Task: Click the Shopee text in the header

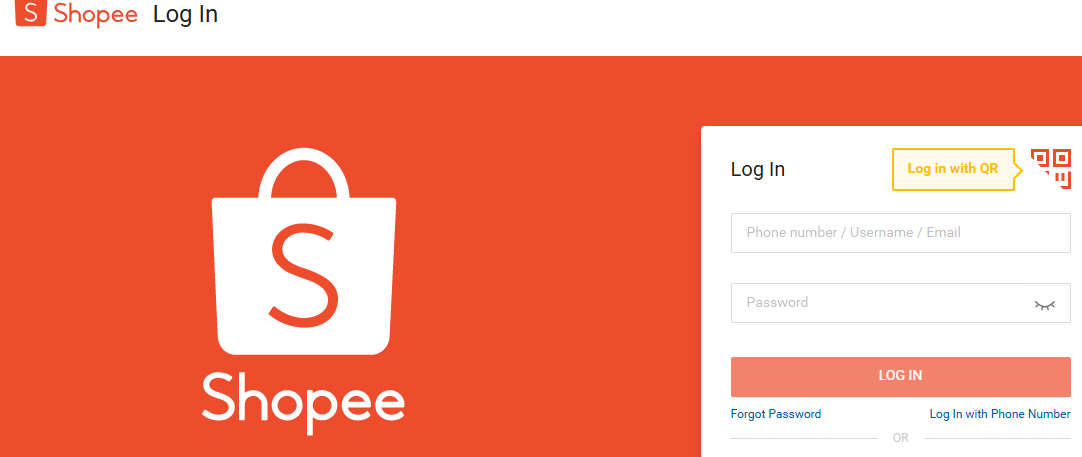Action: pyautogui.click(x=96, y=14)
